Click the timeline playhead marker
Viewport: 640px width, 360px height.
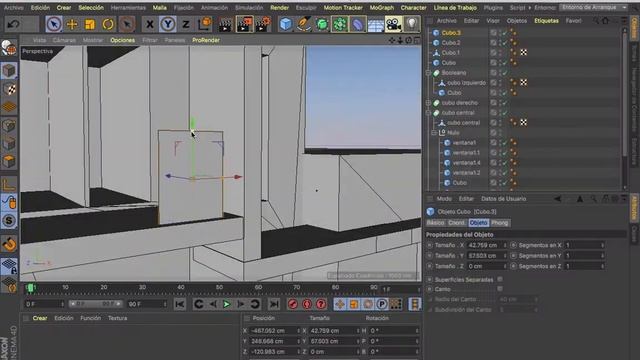[30, 288]
